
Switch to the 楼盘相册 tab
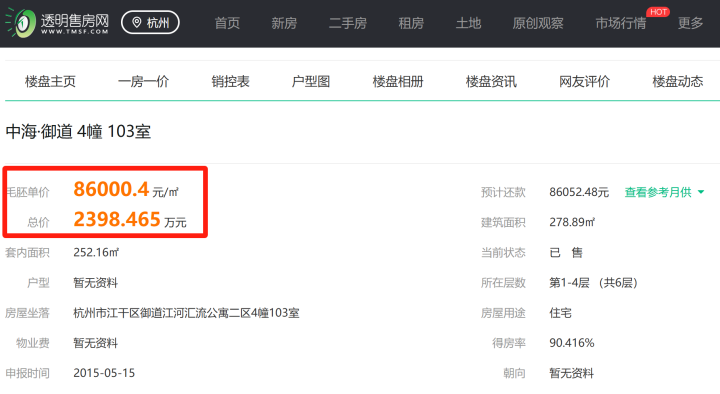(398, 82)
